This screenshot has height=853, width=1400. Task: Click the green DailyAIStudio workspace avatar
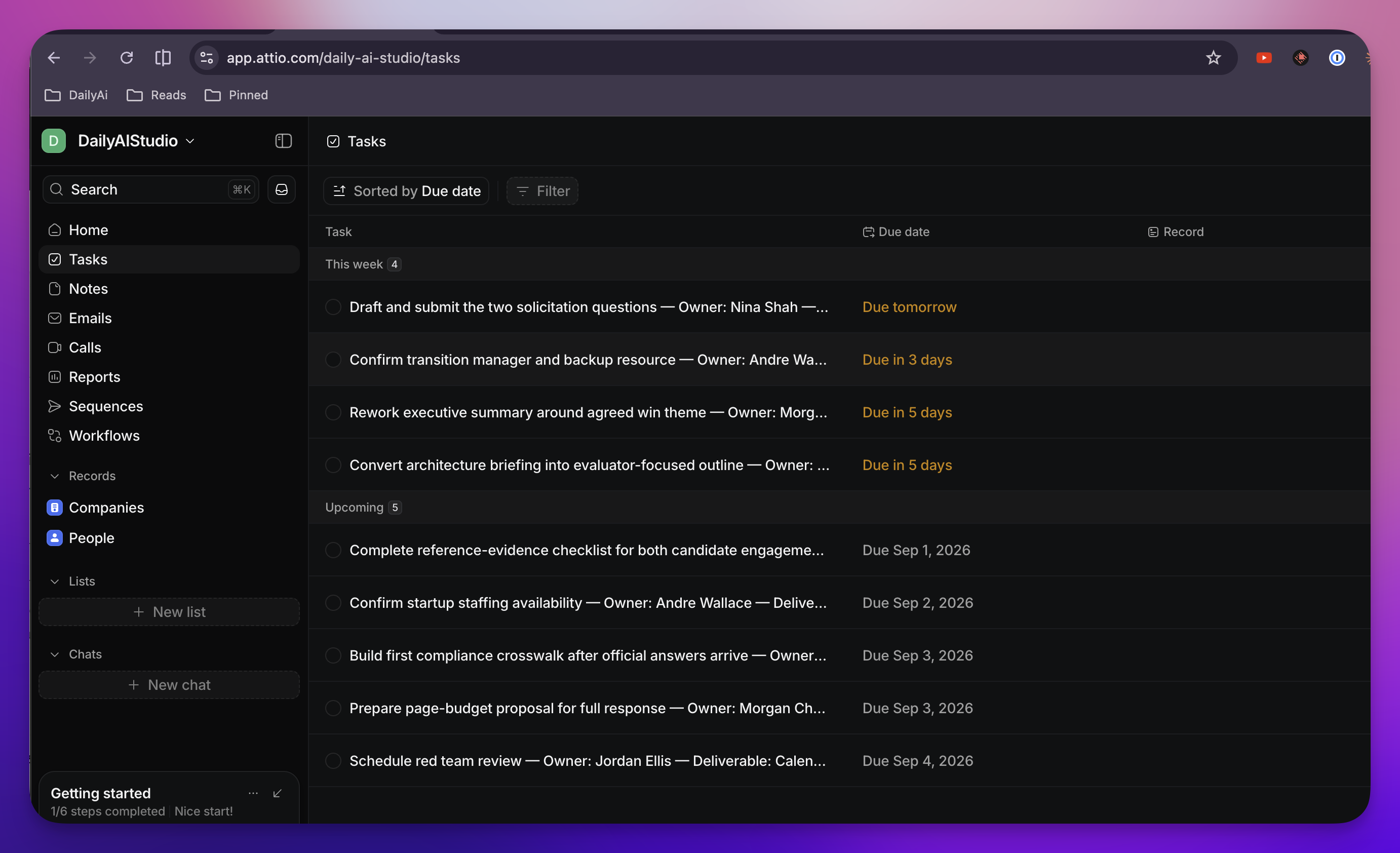tap(53, 141)
